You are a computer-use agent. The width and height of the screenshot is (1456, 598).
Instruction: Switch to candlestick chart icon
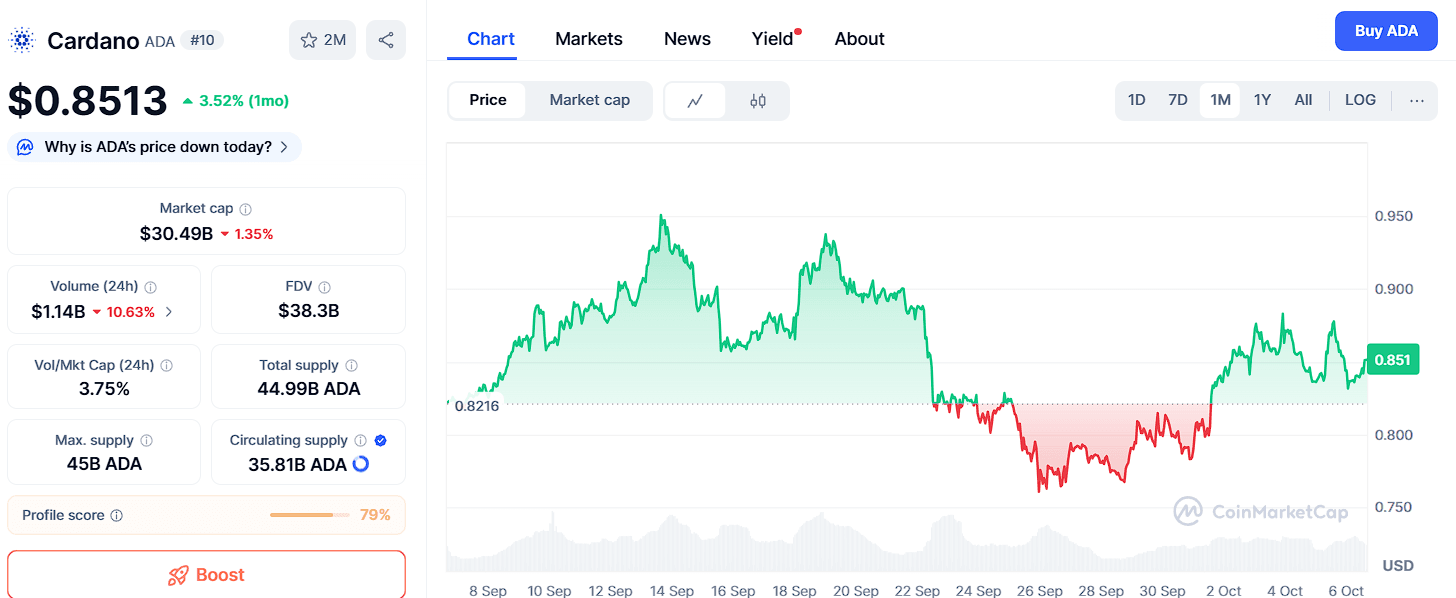[x=758, y=100]
